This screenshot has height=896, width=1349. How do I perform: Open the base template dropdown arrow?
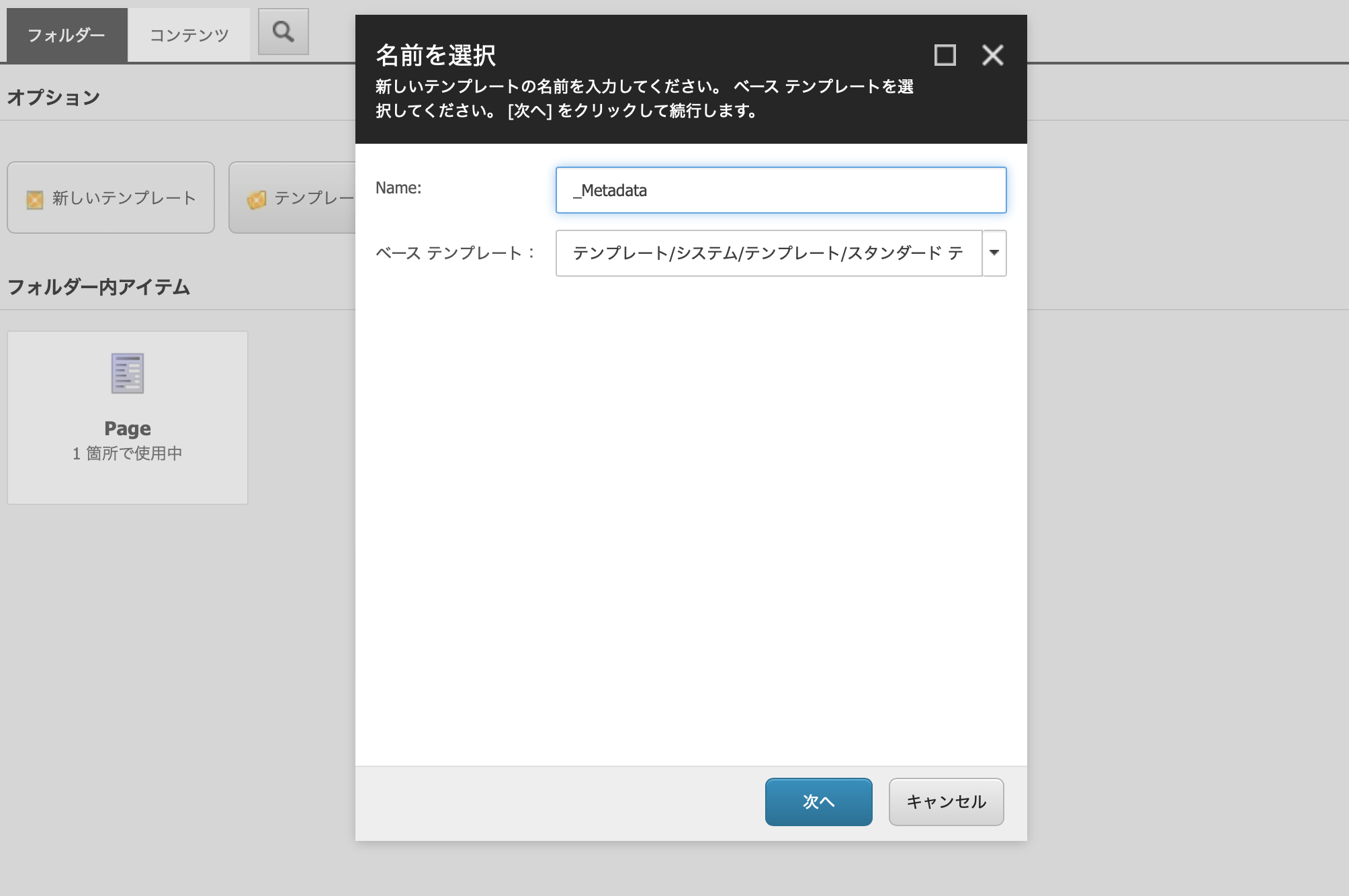[x=994, y=253]
